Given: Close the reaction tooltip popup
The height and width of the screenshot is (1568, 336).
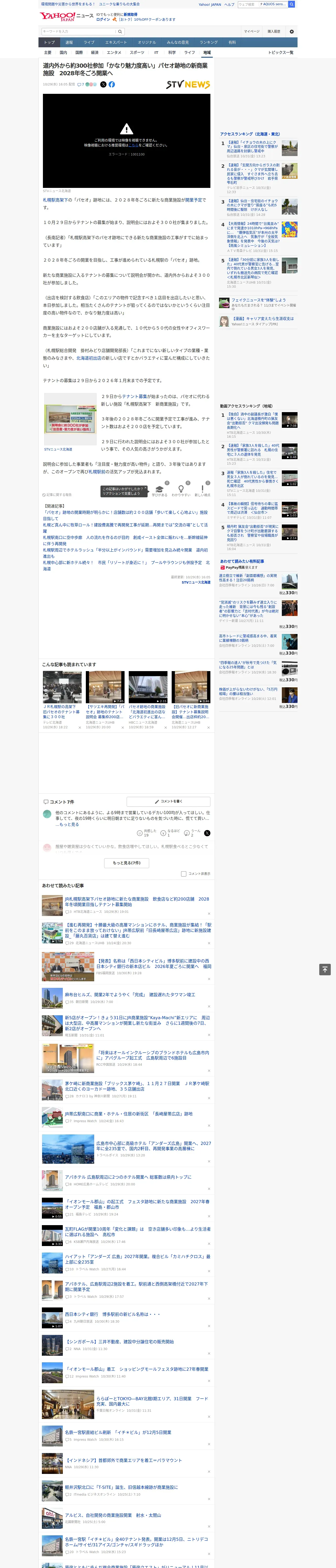Looking at the screenshot, I should pyautogui.click(x=146, y=488).
